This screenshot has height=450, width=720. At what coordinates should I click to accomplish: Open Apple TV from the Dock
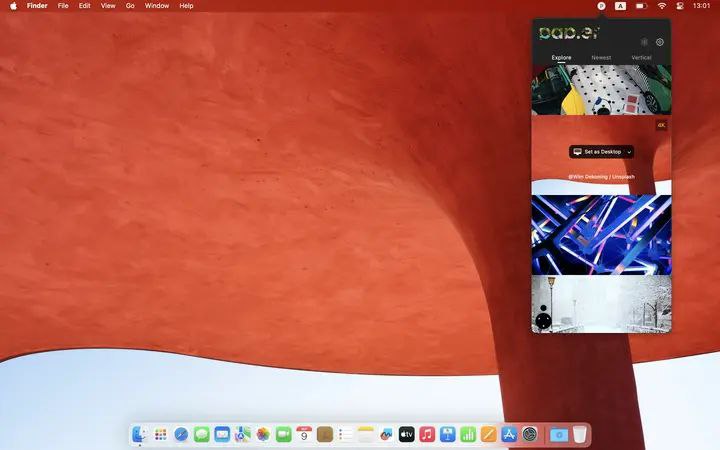pyautogui.click(x=406, y=434)
